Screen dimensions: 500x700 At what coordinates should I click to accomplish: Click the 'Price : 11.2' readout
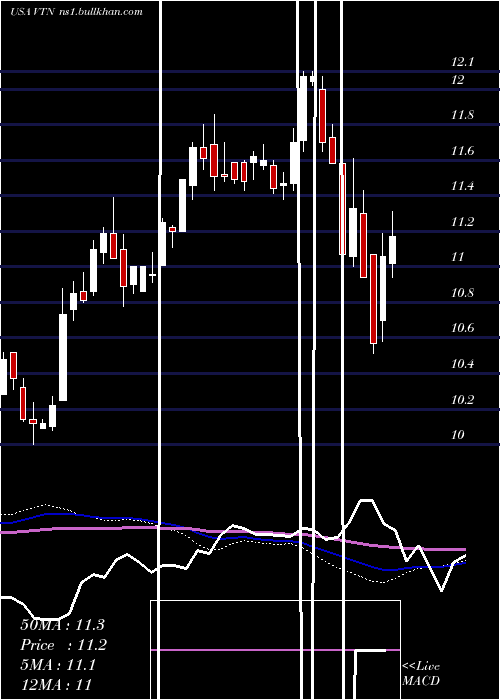coord(64,645)
